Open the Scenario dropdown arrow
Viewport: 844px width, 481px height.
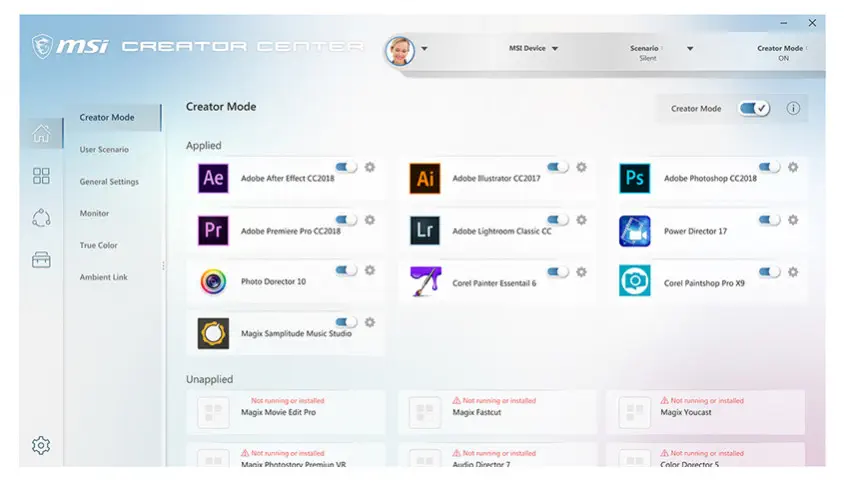(690, 48)
